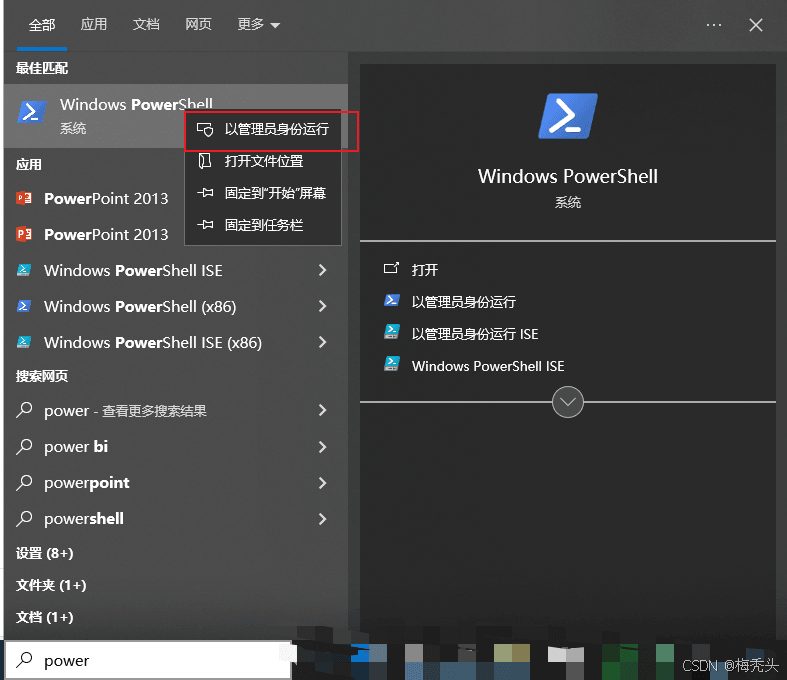Expand arrow for Windows PowerShell ISE
Image resolution: width=787 pixels, height=680 pixels.
coord(322,270)
